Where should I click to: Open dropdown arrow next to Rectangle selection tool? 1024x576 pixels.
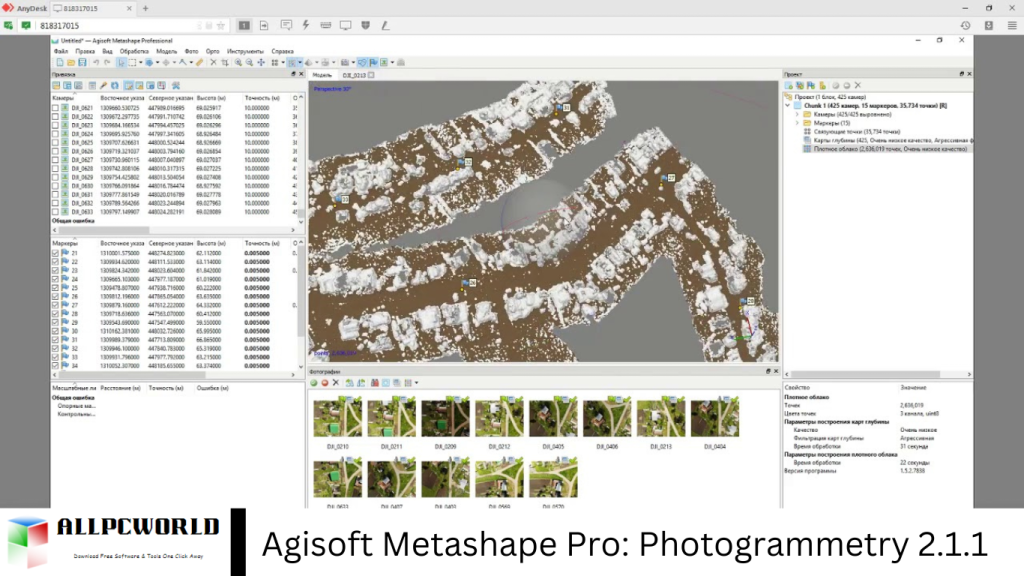[140, 63]
